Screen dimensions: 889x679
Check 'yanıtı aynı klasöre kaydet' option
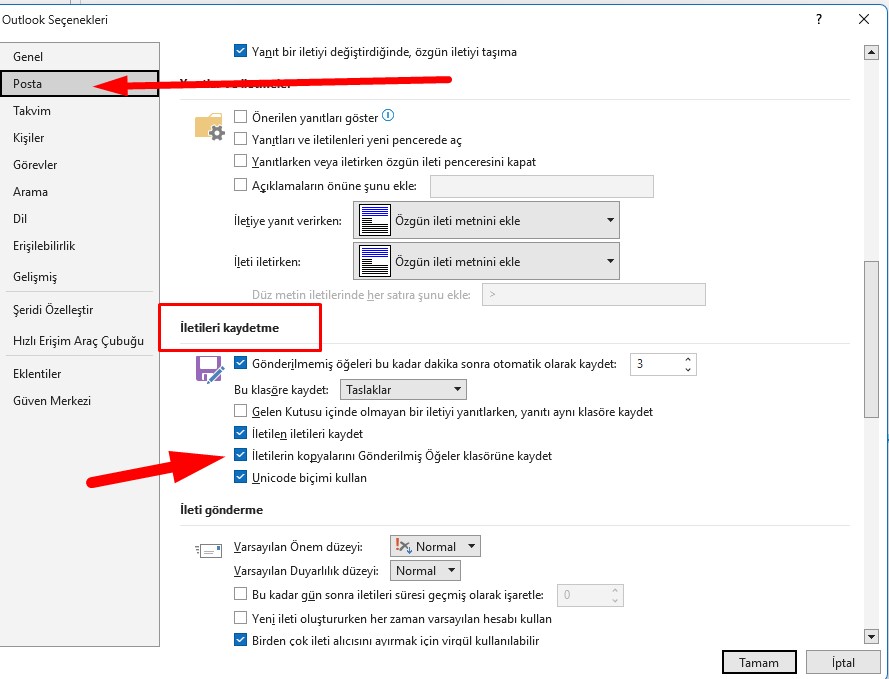pos(240,411)
